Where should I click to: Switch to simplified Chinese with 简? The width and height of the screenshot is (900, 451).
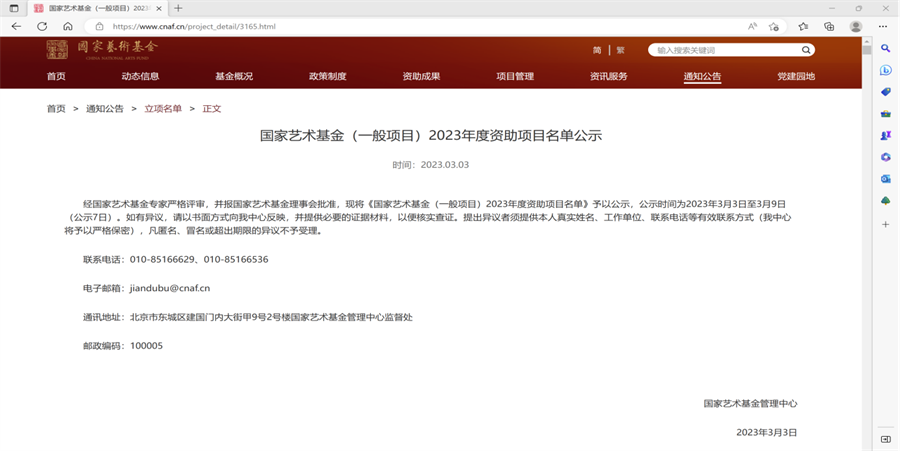click(597, 50)
